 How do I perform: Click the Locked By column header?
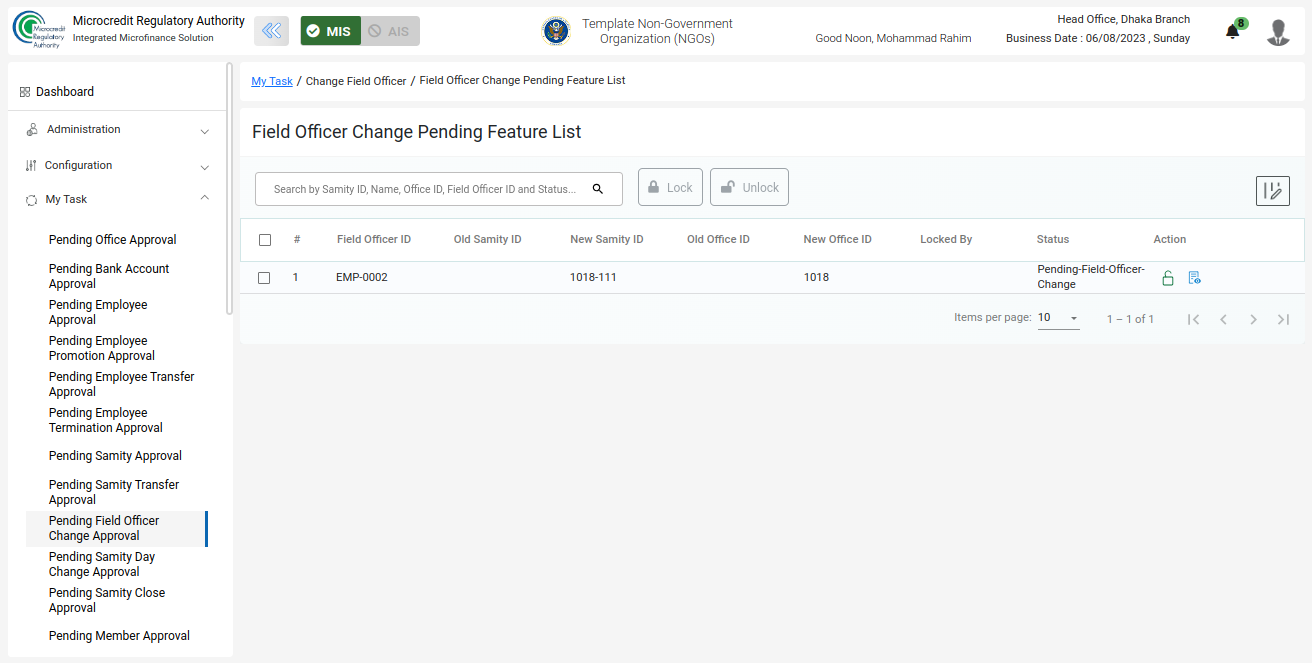(x=946, y=240)
